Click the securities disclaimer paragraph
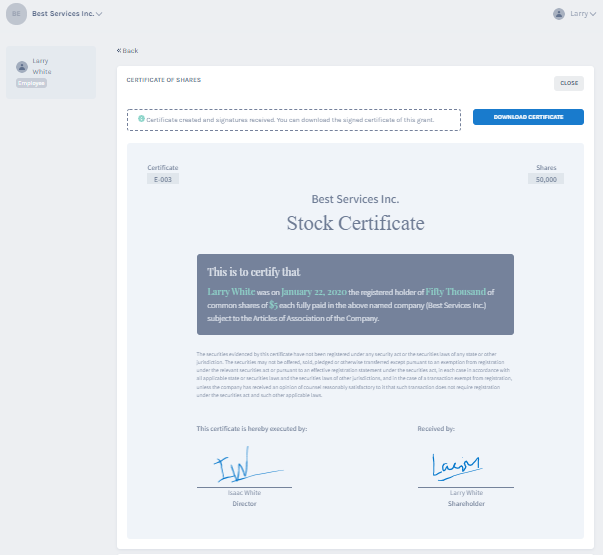 [x=354, y=375]
